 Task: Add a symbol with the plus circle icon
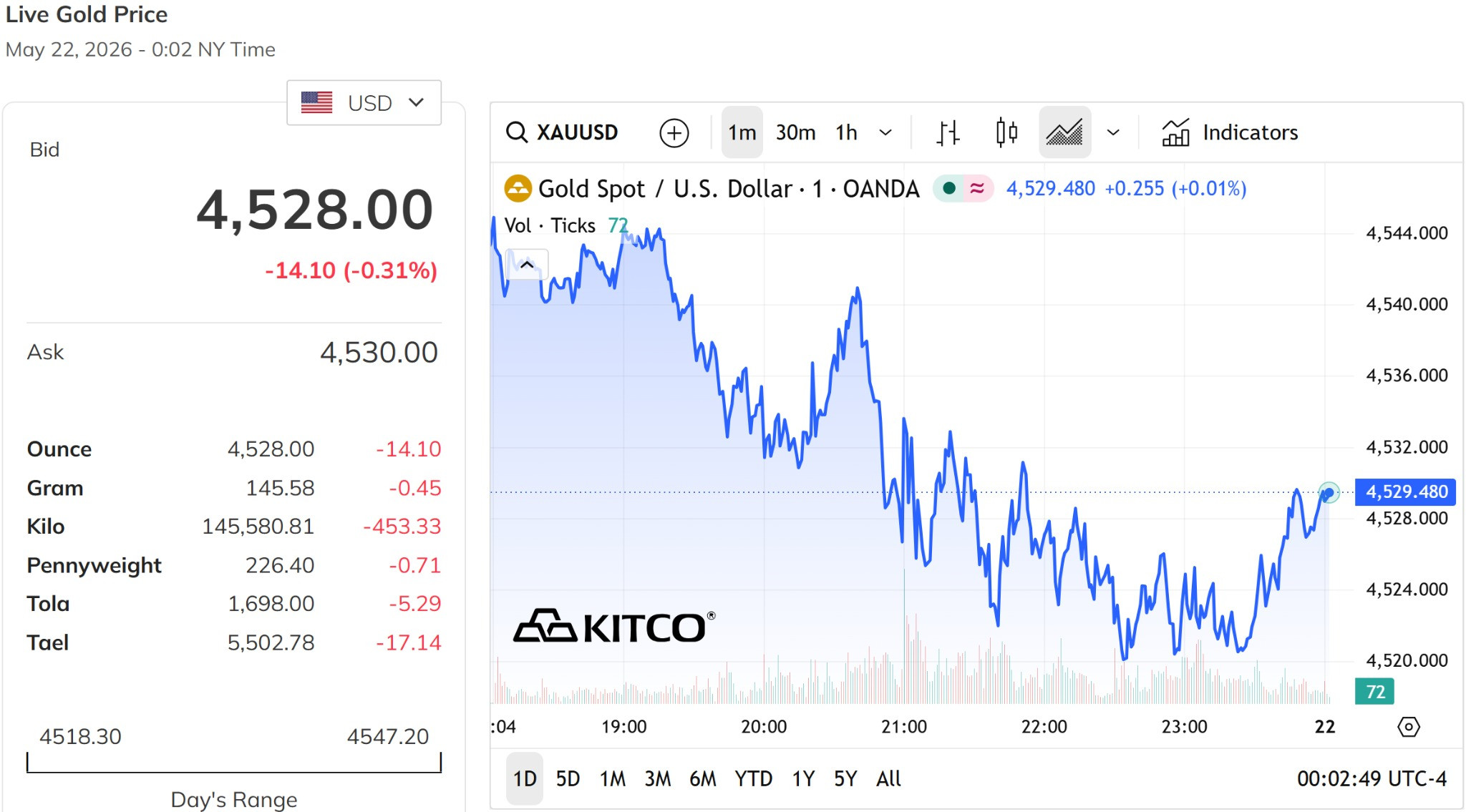674,133
